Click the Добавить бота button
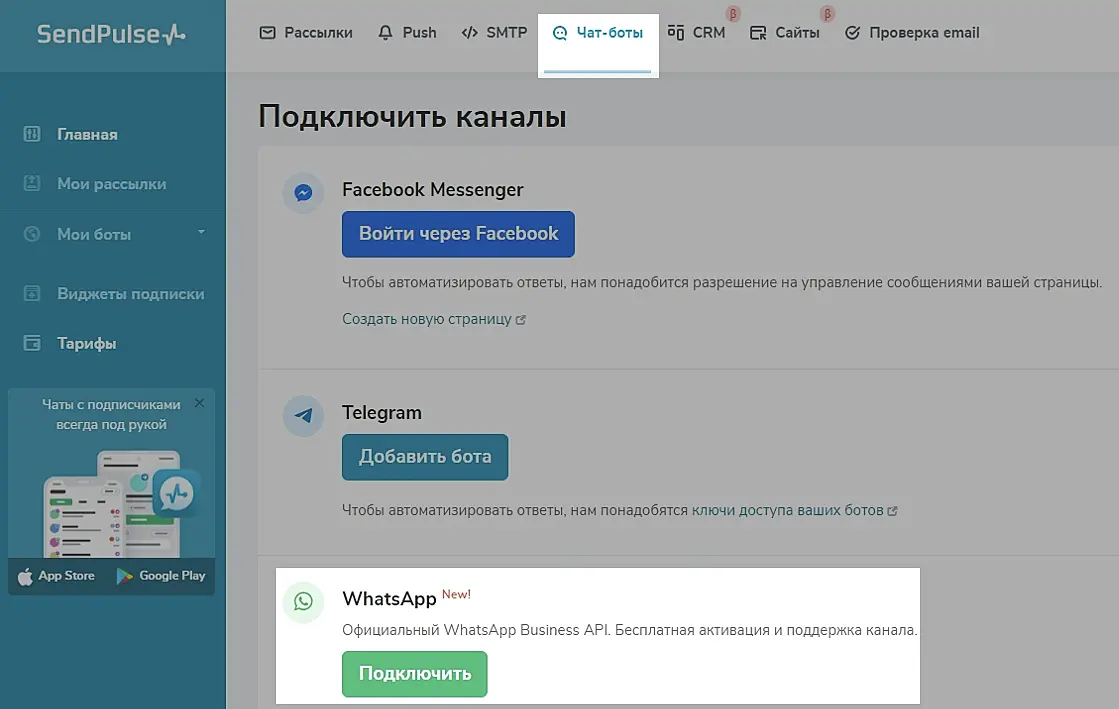1119x709 pixels. coord(425,457)
